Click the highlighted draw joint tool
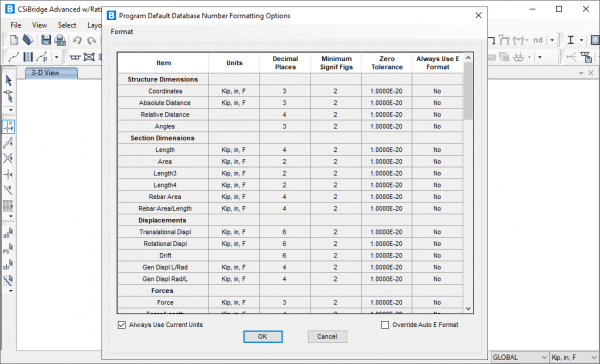600x364 pixels. [8, 127]
